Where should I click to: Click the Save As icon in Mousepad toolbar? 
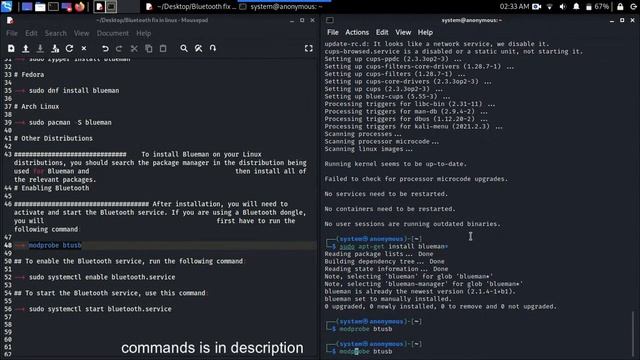tap(55, 49)
